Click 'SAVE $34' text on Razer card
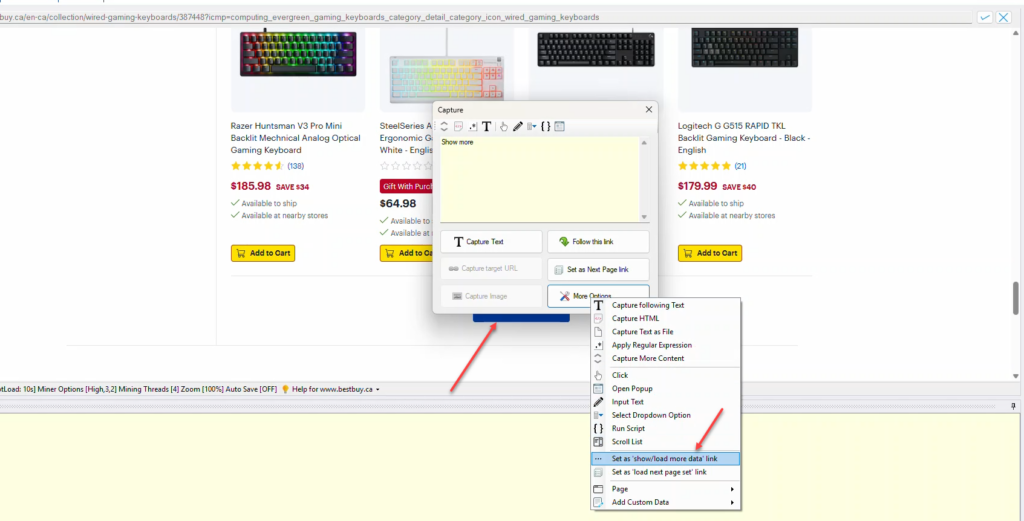The image size is (1024, 521). (x=293, y=187)
